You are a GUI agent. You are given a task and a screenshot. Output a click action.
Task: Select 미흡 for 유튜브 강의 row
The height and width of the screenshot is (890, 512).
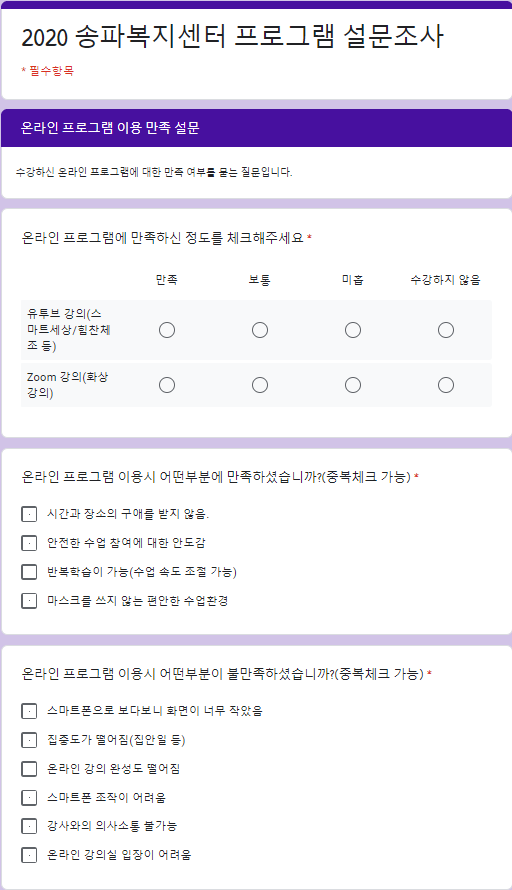pyautogui.click(x=353, y=330)
